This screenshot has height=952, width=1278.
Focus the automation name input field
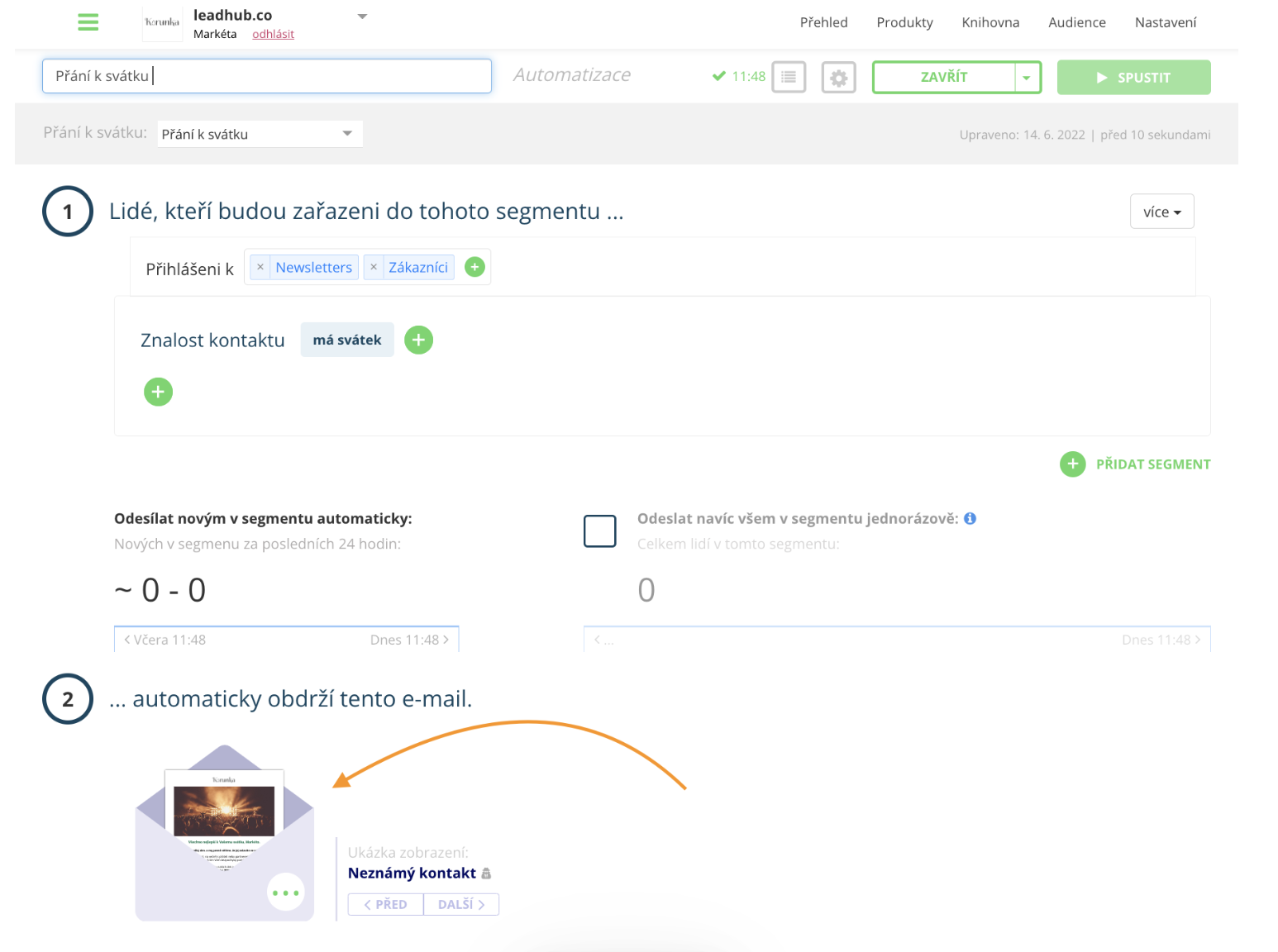pyautogui.click(x=267, y=76)
